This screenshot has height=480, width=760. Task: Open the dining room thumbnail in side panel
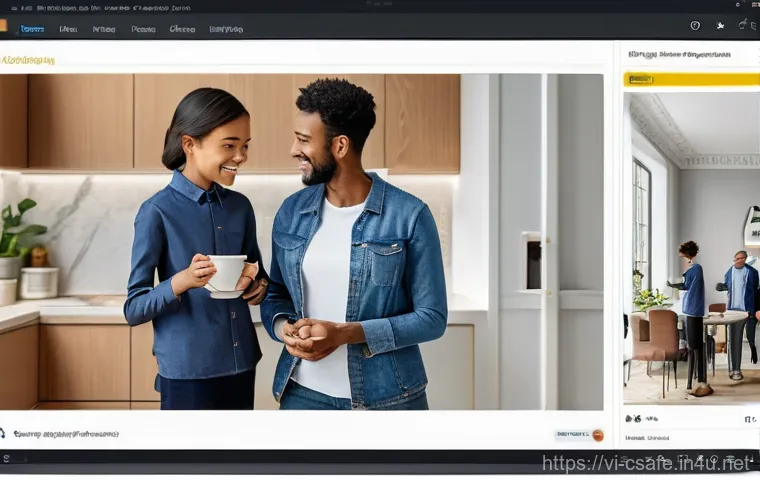click(x=690, y=248)
